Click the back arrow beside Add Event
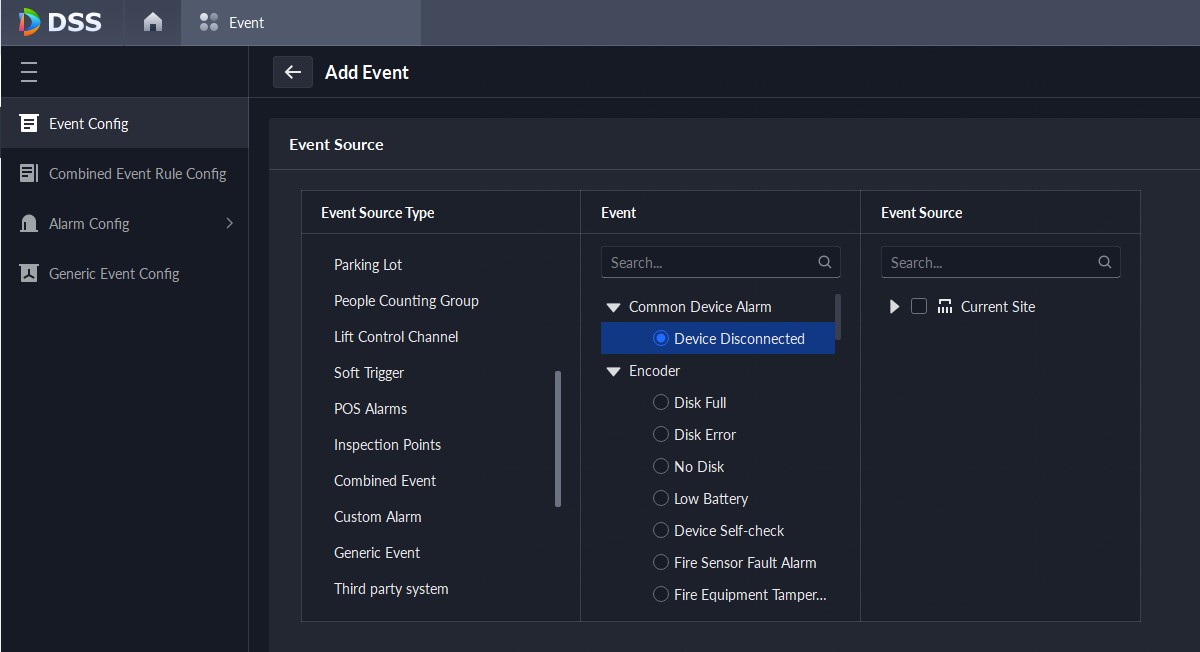 [292, 71]
